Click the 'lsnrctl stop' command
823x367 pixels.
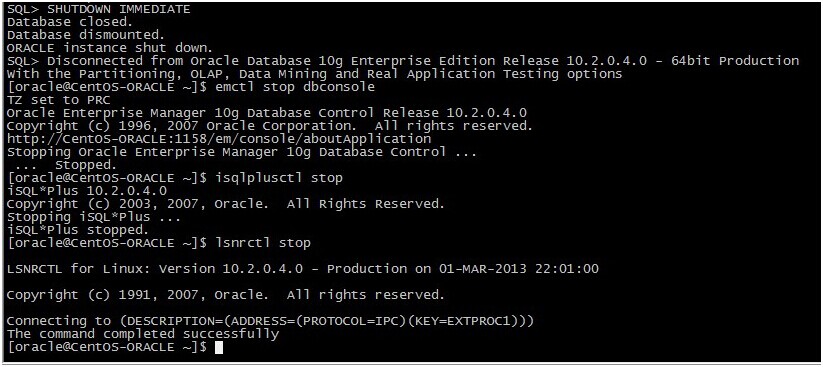click(263, 243)
